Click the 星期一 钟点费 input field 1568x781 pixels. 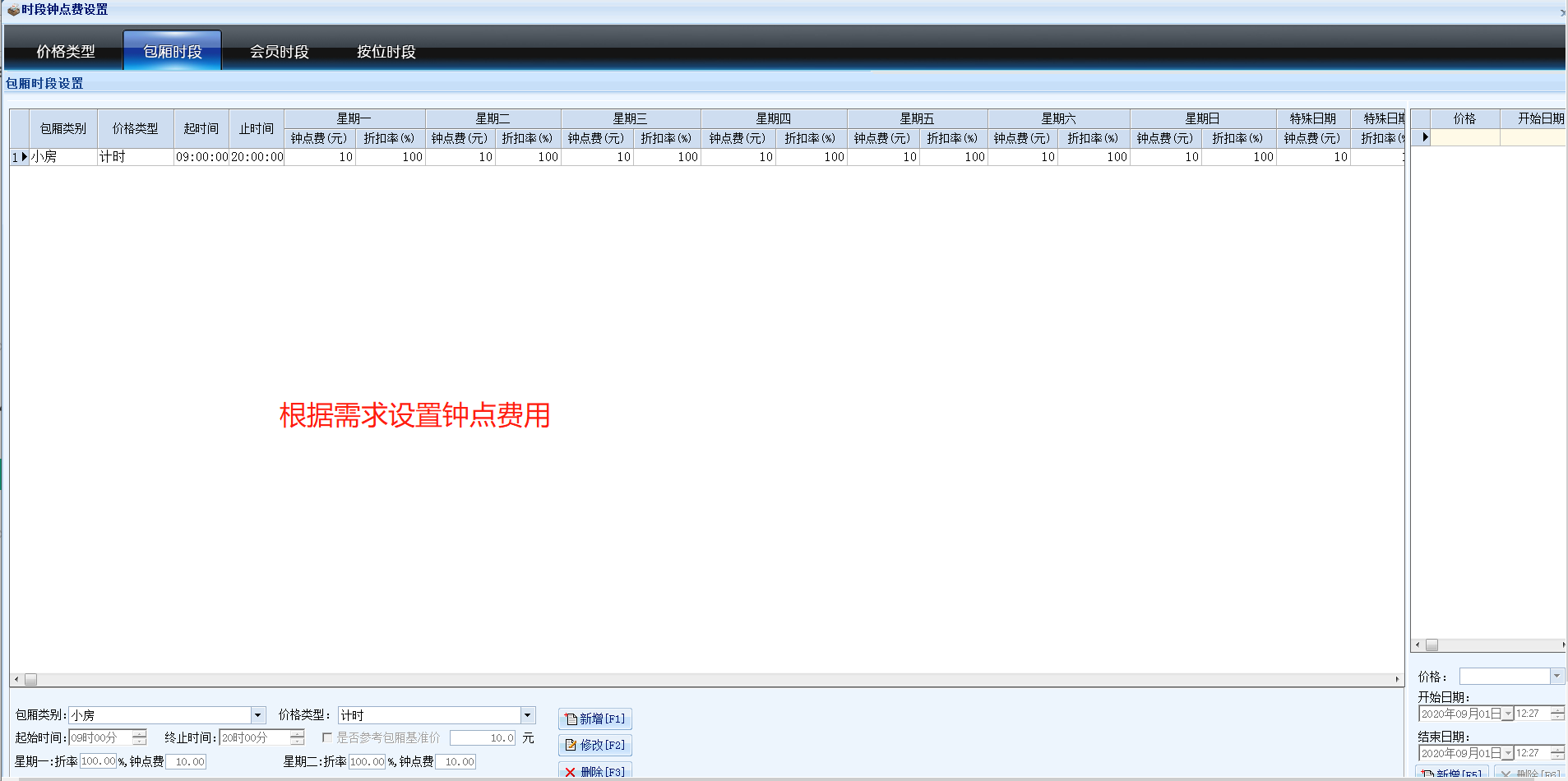point(186,761)
